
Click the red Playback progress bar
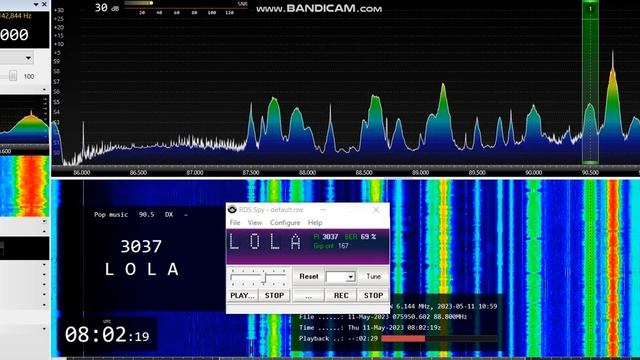403,338
